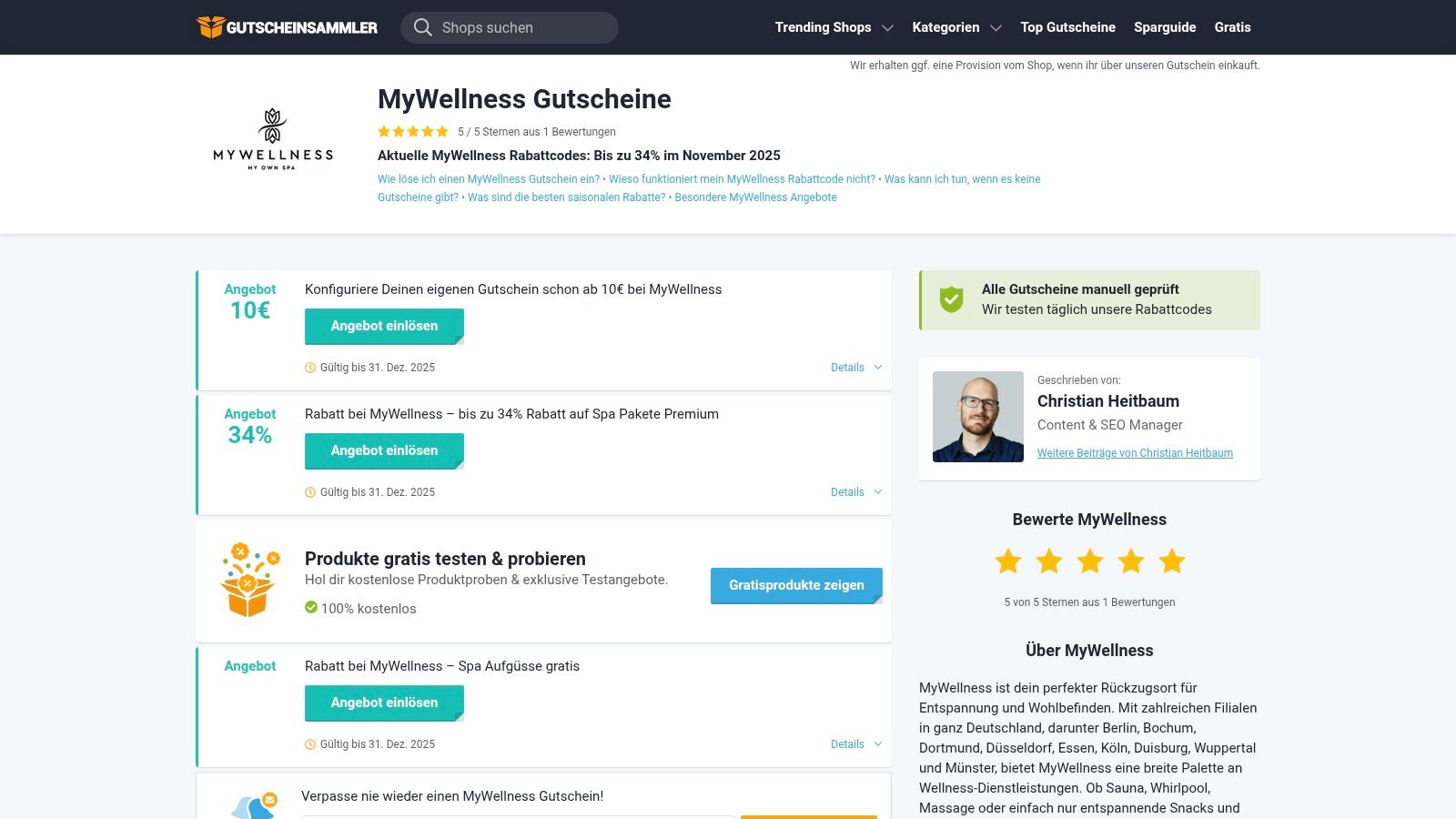This screenshot has height=819, width=1456.
Task: Click Angebot einlösen on the 34% offer
Action: point(383,450)
